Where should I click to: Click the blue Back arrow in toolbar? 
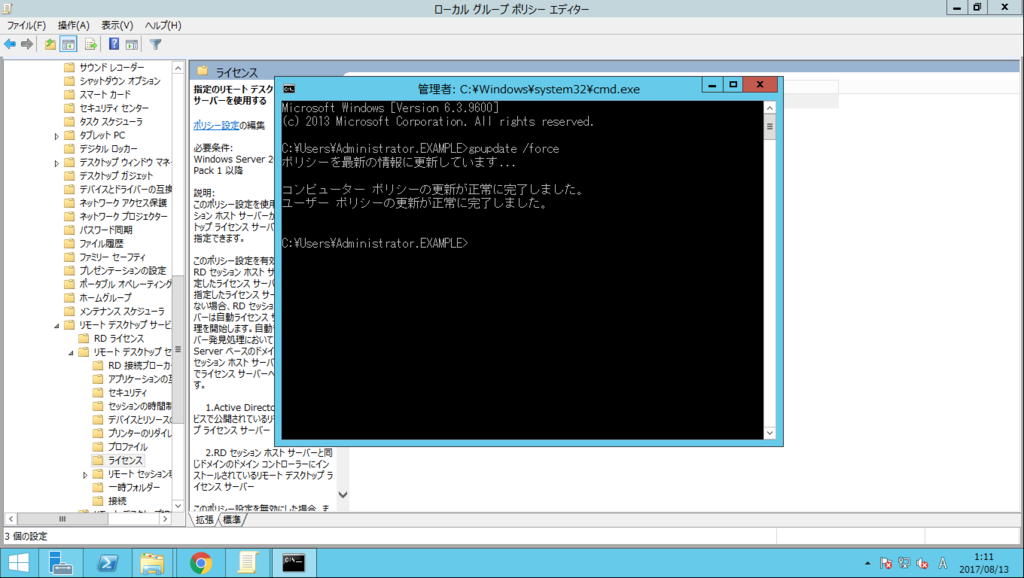pos(10,44)
